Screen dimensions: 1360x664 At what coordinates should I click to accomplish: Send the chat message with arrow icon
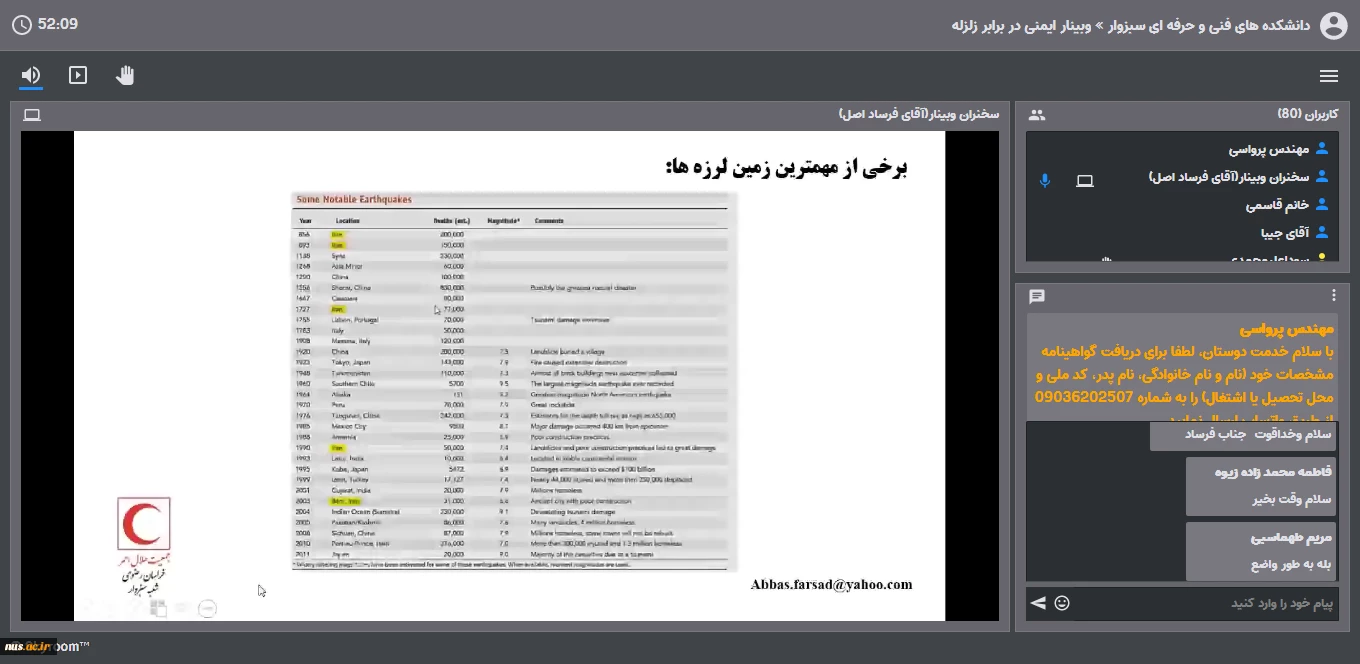(x=1038, y=603)
